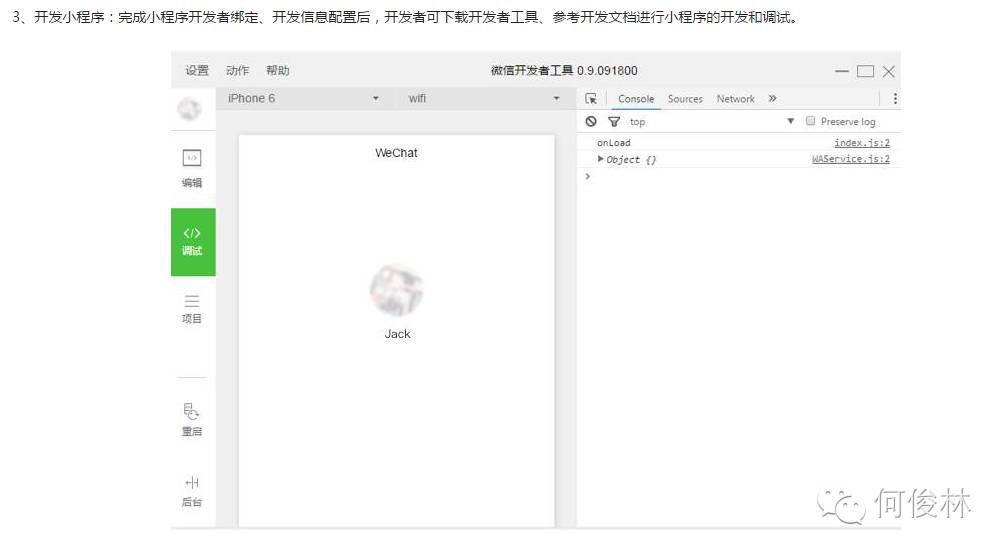Open the 设置 menu
The width and height of the screenshot is (1005, 554).
[197, 71]
